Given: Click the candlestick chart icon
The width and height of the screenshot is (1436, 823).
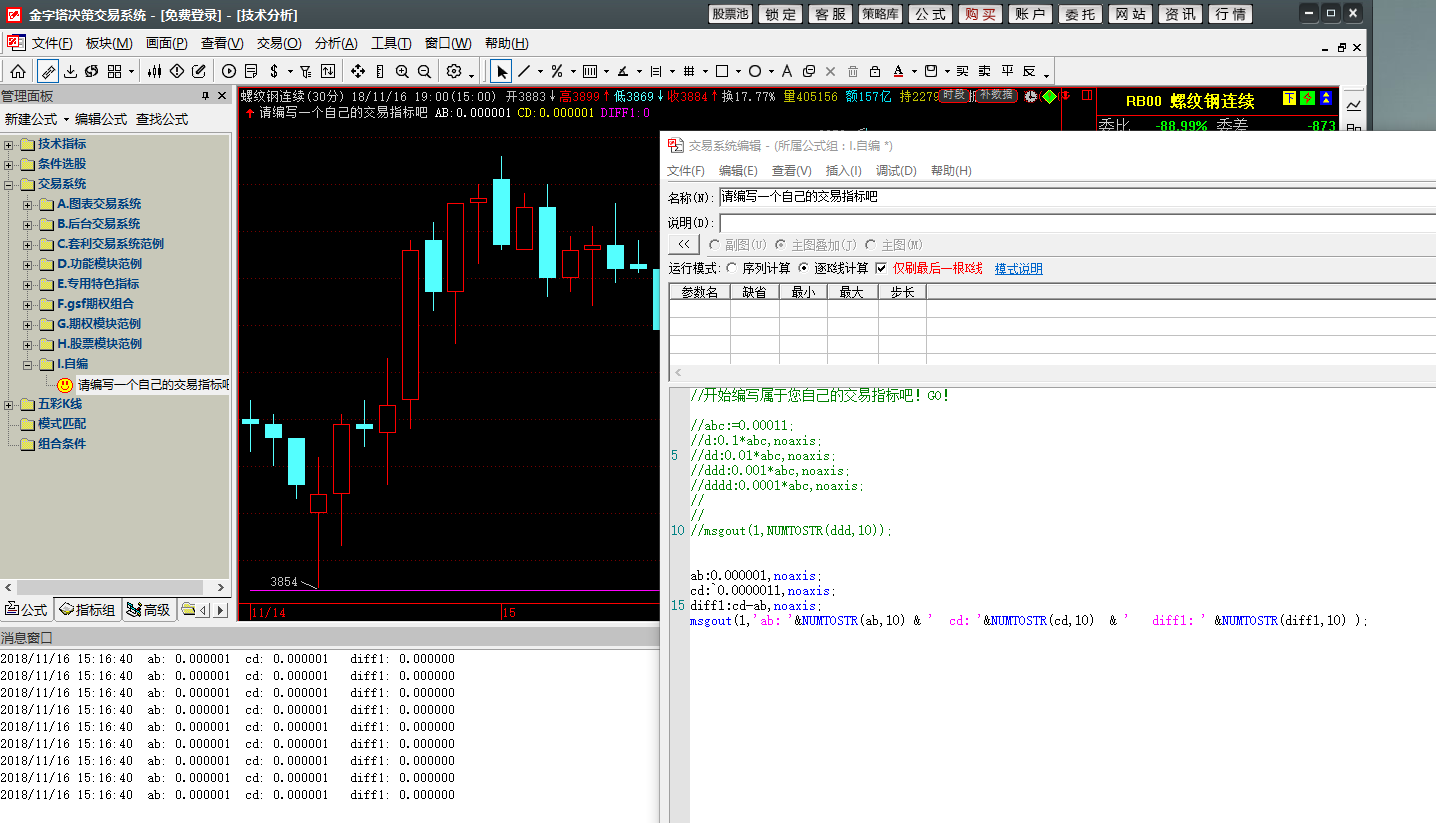Looking at the screenshot, I should pos(155,71).
